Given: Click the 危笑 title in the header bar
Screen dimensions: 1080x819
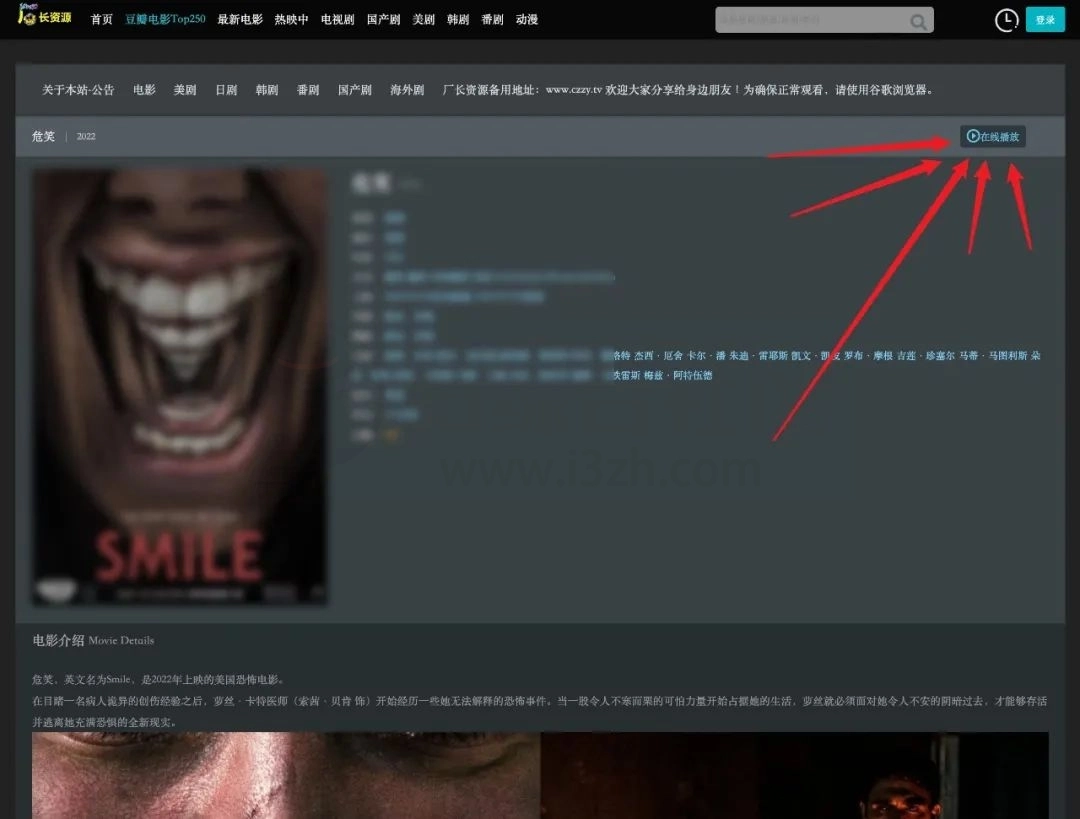Looking at the screenshot, I should pyautogui.click(x=43, y=137).
